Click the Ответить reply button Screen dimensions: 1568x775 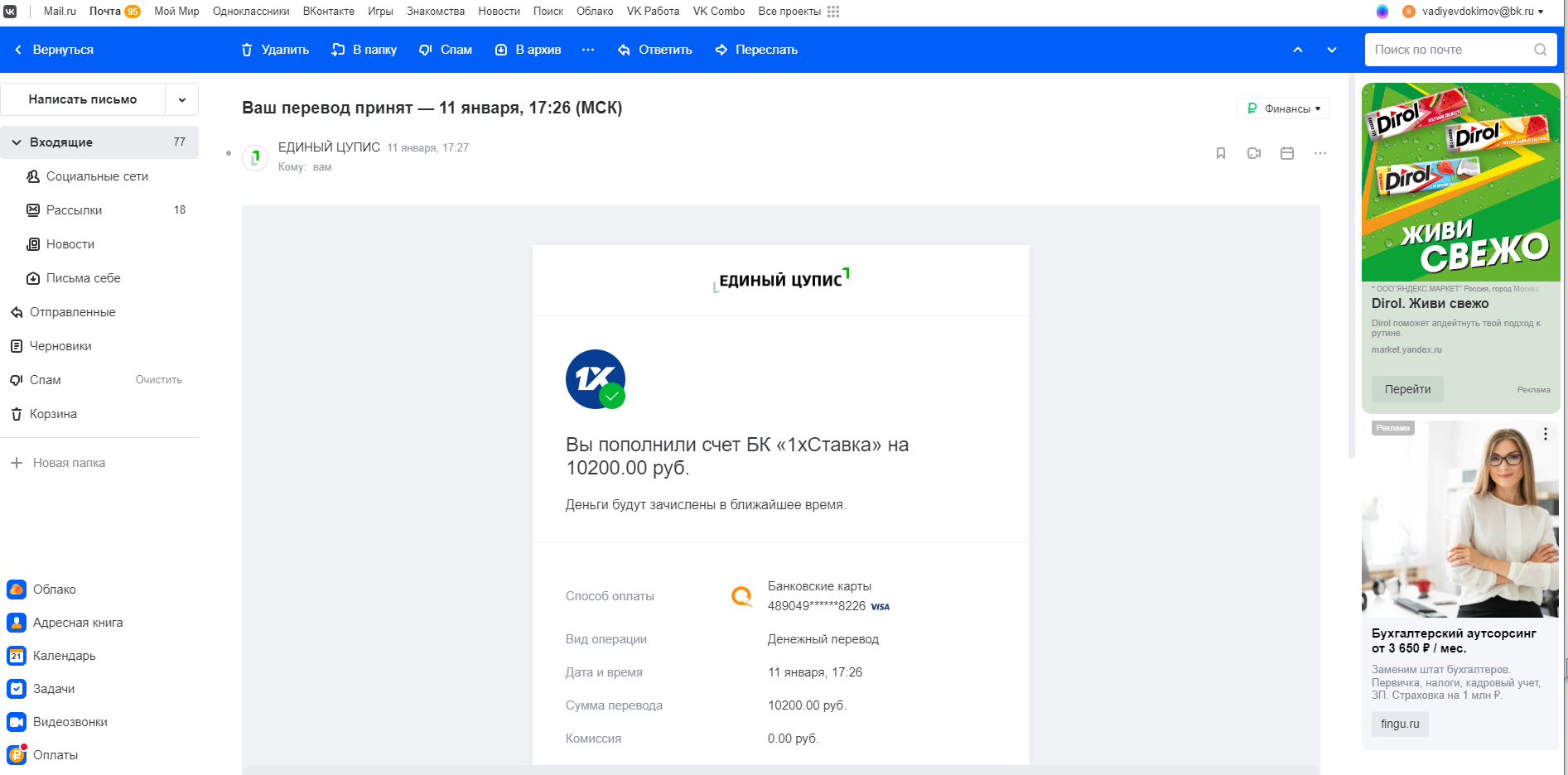tap(654, 50)
